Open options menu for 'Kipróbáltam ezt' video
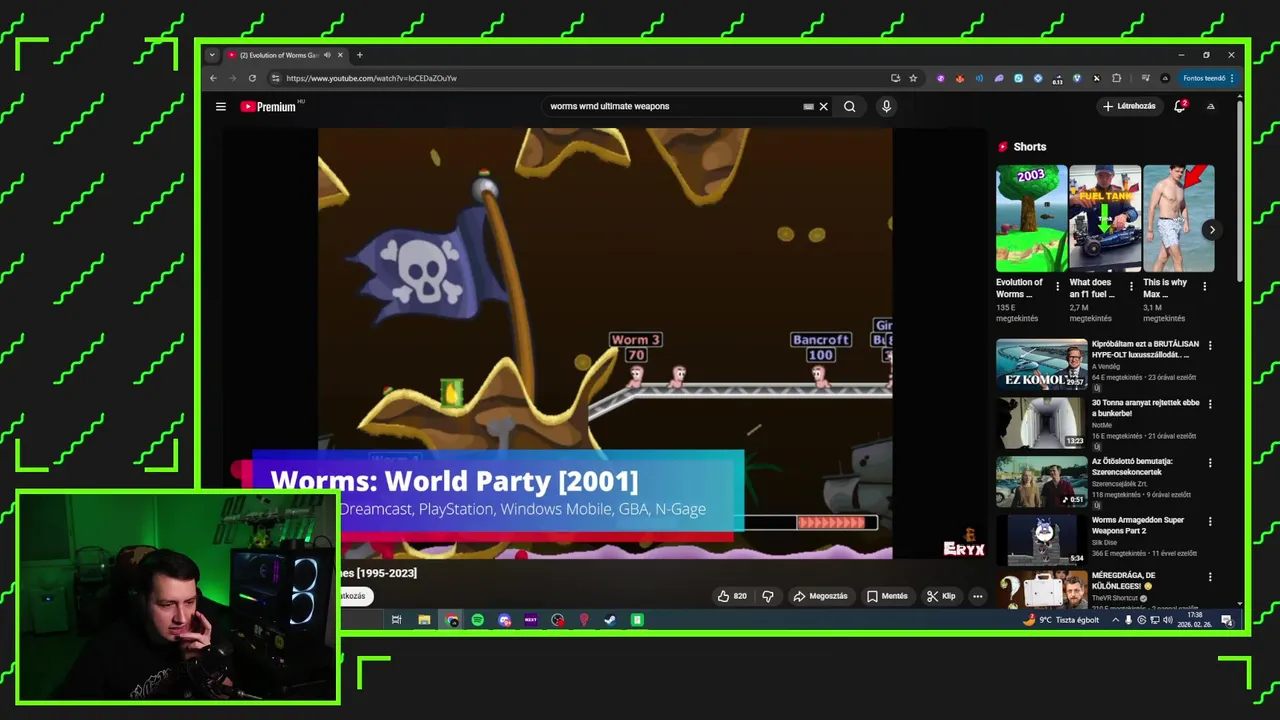The width and height of the screenshot is (1280, 720). point(1210,345)
